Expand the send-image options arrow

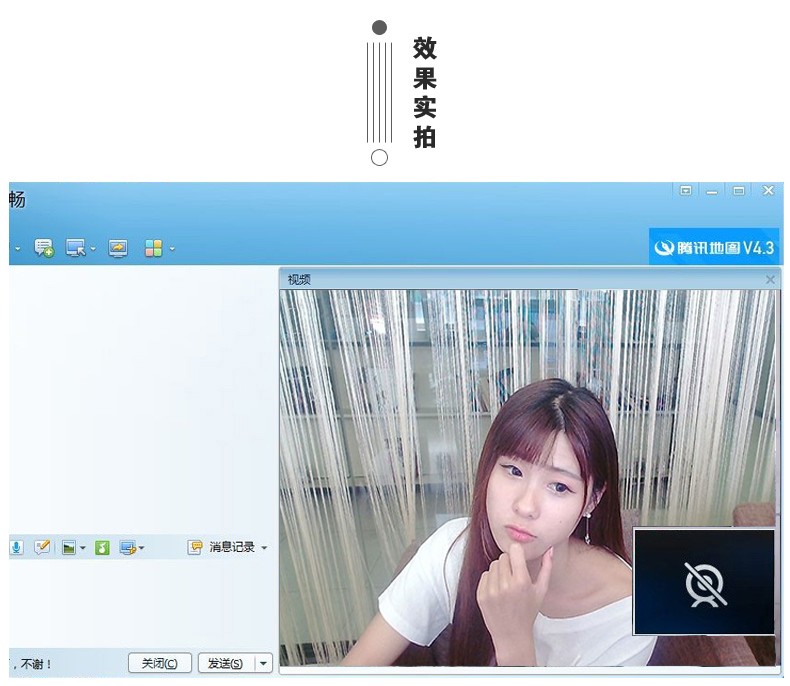83,547
